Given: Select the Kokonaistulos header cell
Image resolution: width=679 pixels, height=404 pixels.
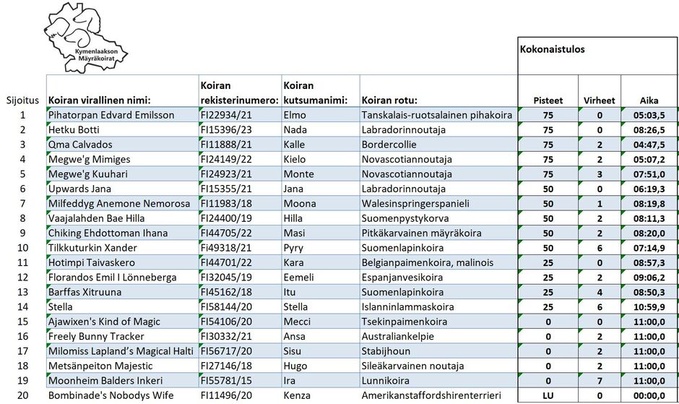Looking at the screenshot, I should (553, 48).
